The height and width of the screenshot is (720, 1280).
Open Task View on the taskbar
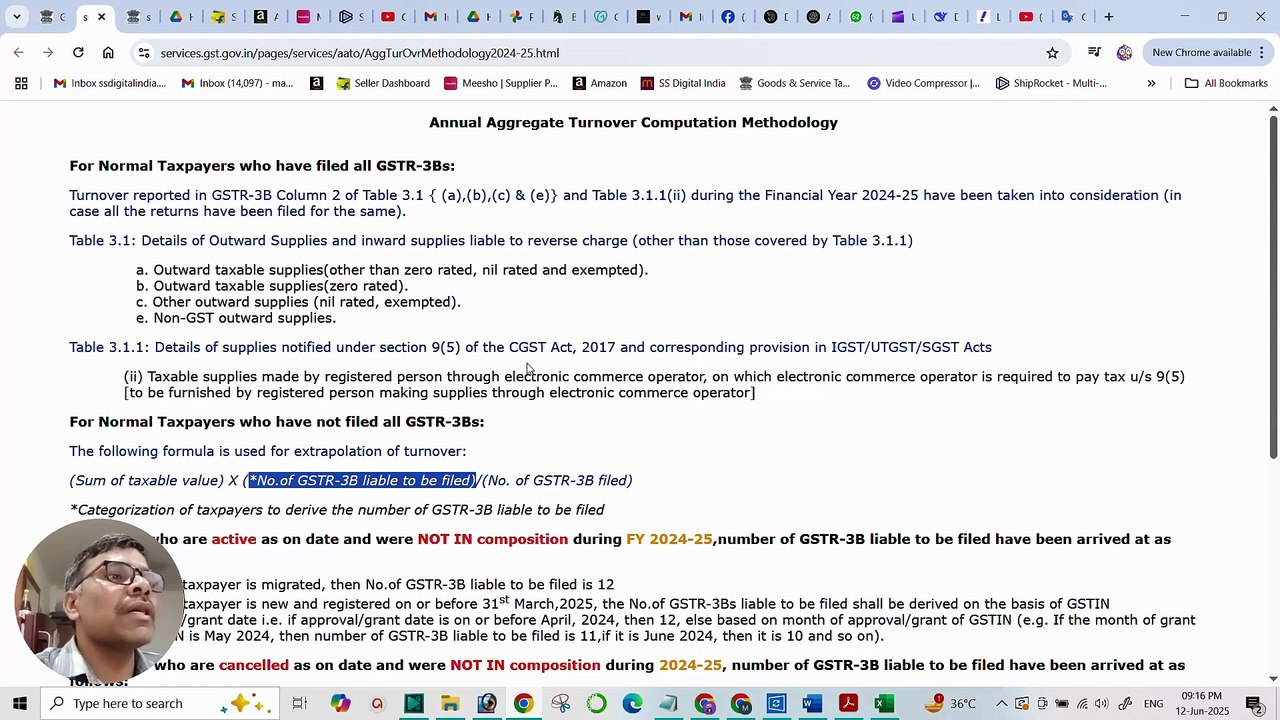299,703
